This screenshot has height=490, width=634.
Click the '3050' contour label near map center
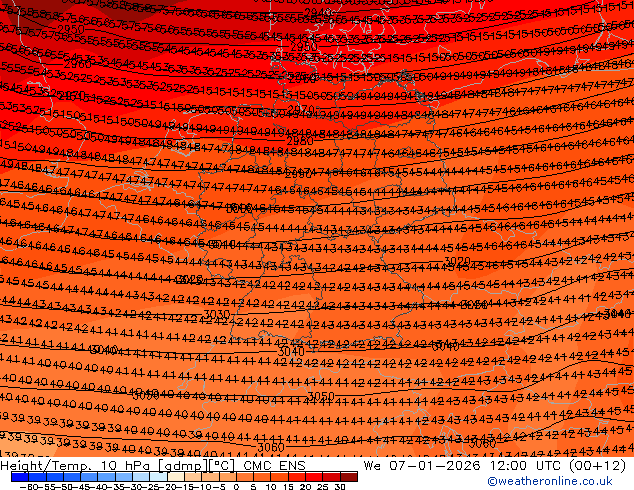click(321, 396)
